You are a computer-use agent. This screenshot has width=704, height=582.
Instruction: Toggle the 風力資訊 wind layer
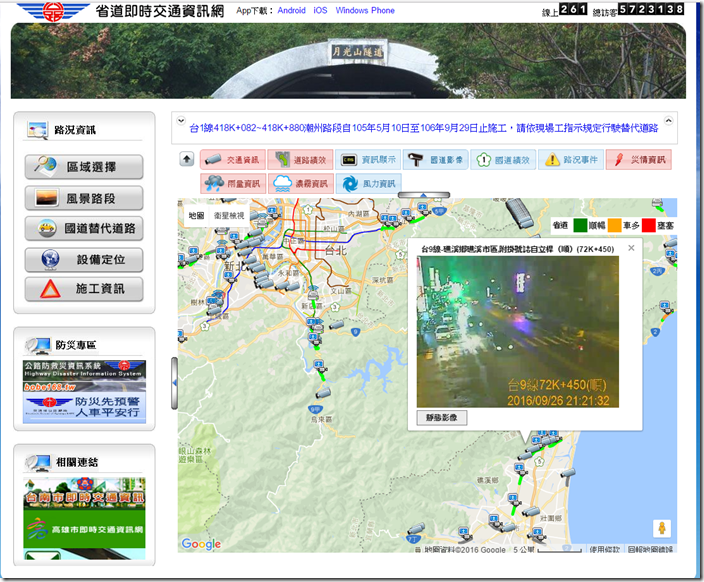click(368, 183)
